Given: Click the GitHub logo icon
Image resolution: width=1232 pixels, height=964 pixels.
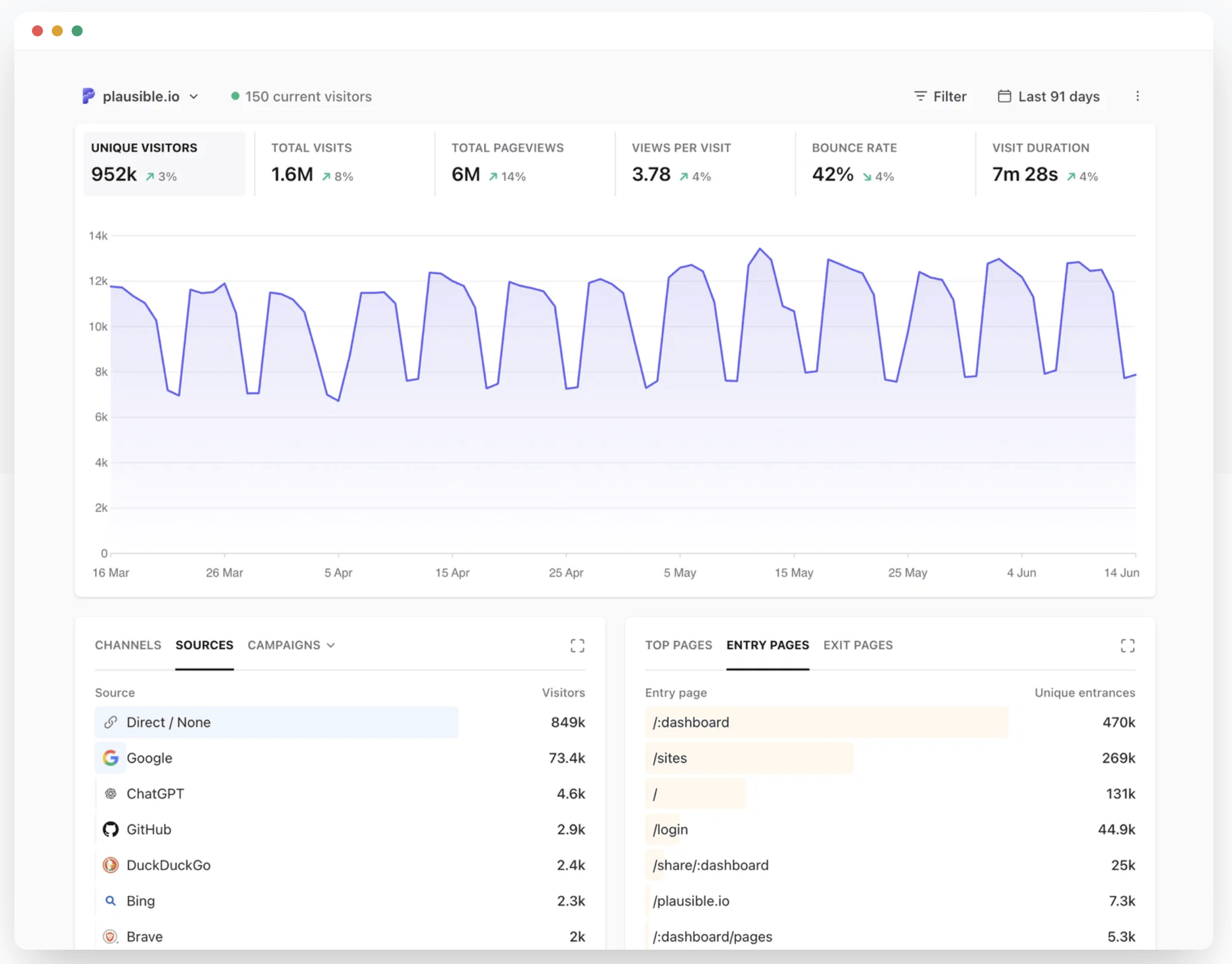Looking at the screenshot, I should click(111, 829).
